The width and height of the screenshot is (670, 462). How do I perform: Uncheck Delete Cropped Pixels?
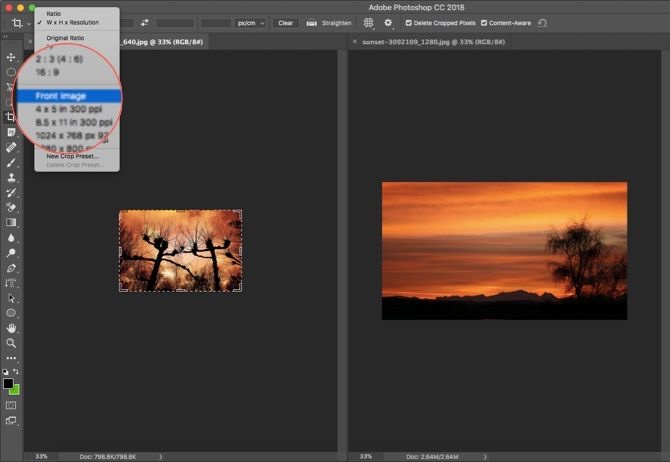coord(410,22)
